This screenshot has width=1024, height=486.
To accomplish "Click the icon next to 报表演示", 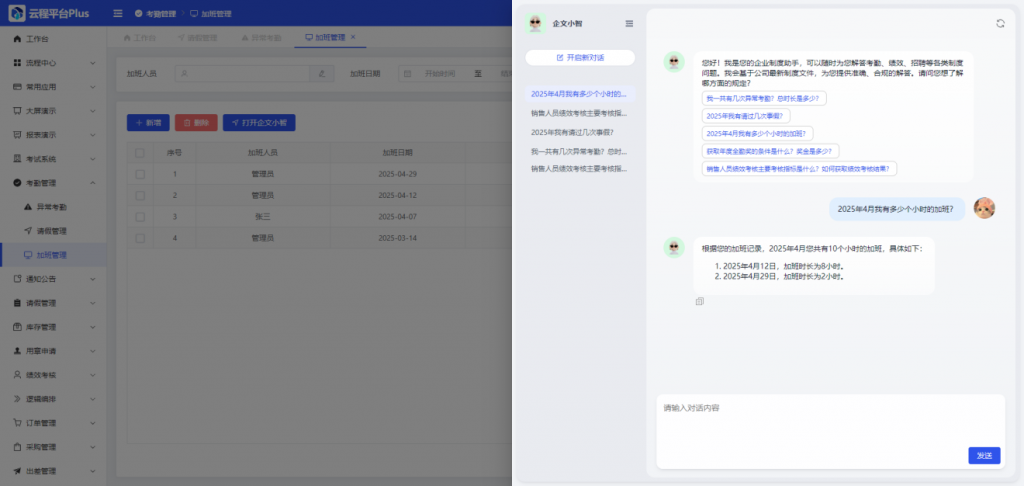I will [x=17, y=135].
